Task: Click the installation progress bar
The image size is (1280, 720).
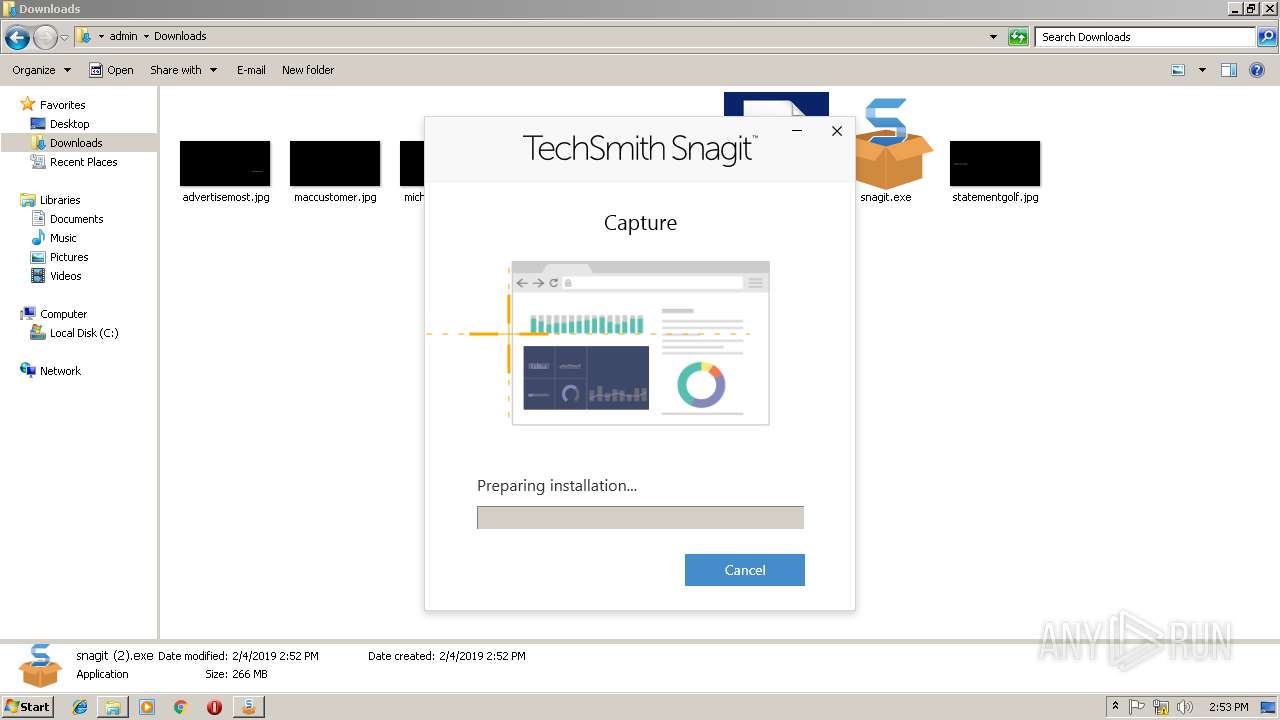Action: (640, 517)
